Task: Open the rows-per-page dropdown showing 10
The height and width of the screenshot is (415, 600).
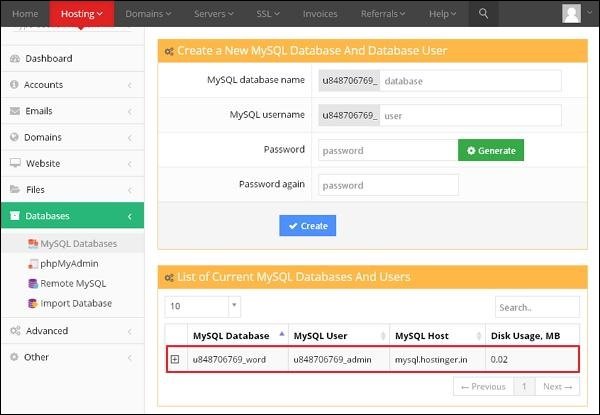Action: click(x=202, y=306)
